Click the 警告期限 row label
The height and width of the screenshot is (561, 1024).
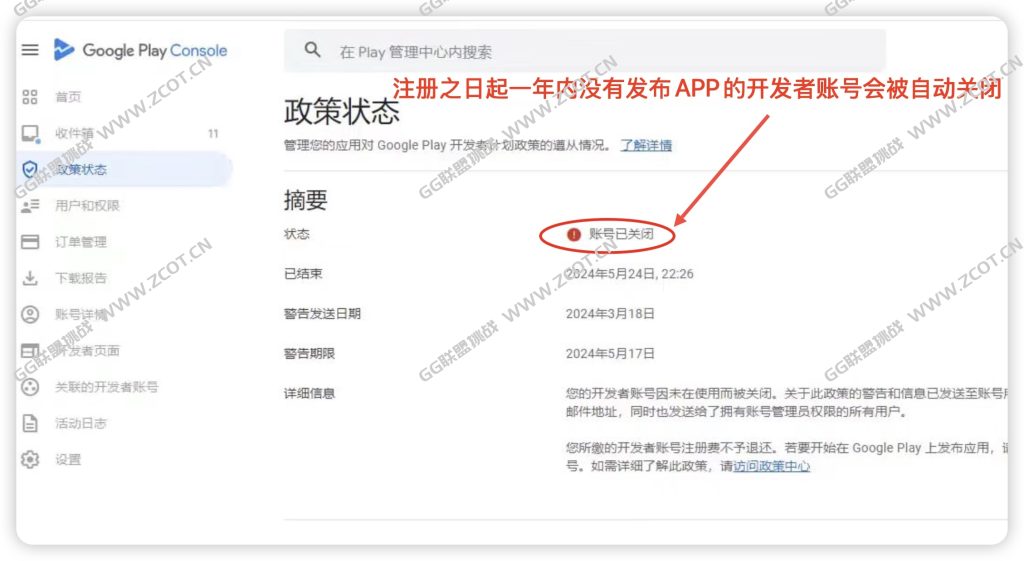tap(310, 353)
